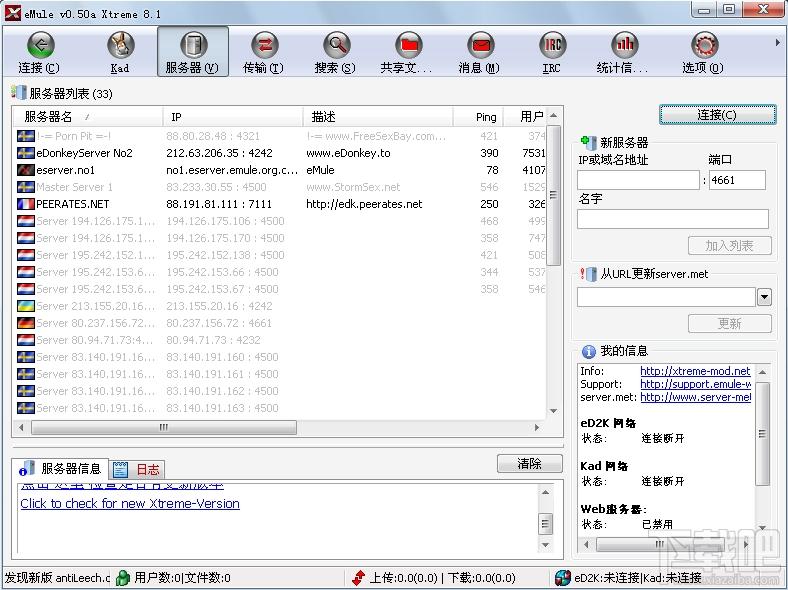Click My Info panel vertical scrollbar thumb
This screenshot has height=590, width=788.
point(762,434)
